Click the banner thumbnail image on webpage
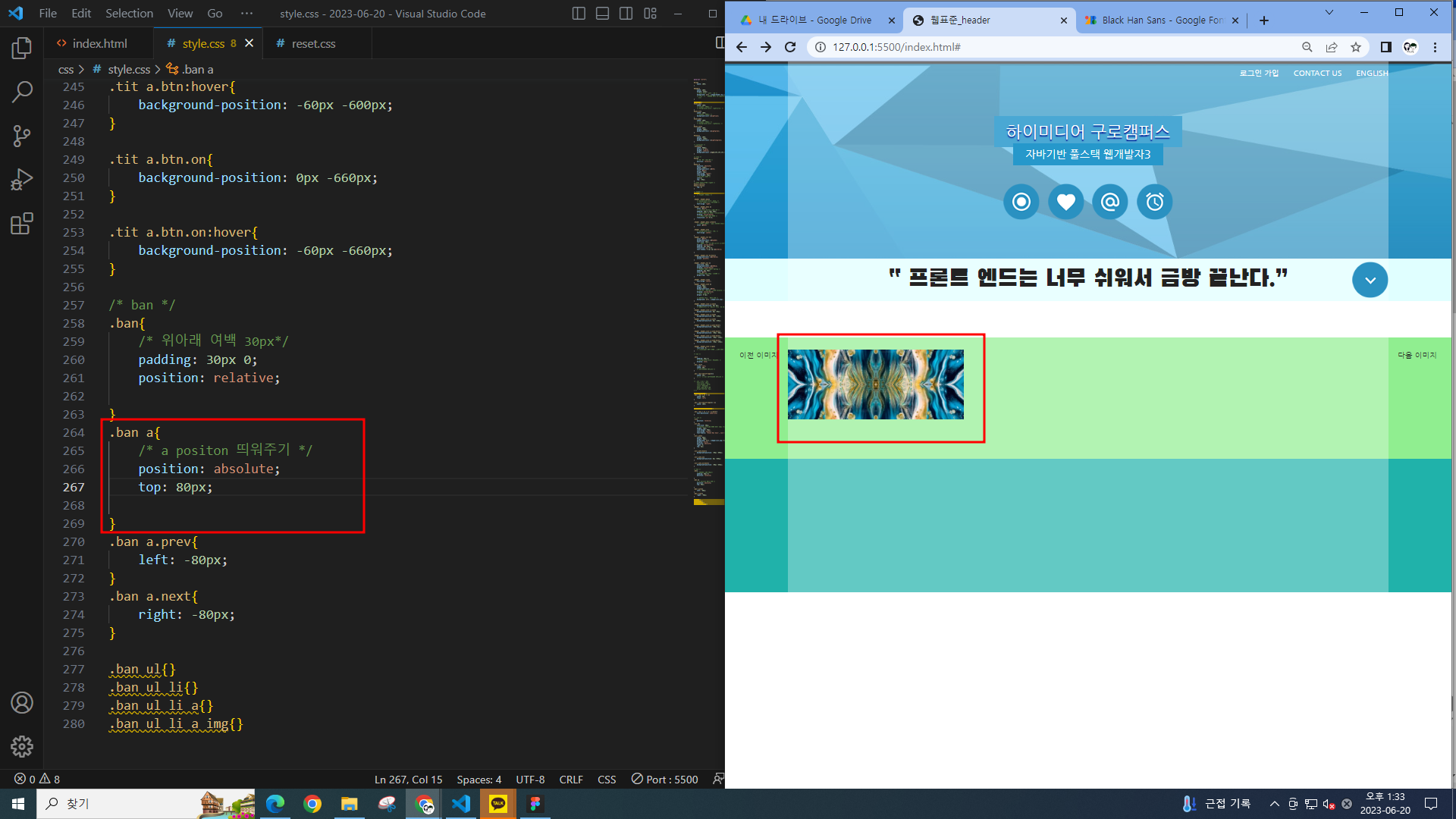The width and height of the screenshot is (1456, 819). pos(875,384)
